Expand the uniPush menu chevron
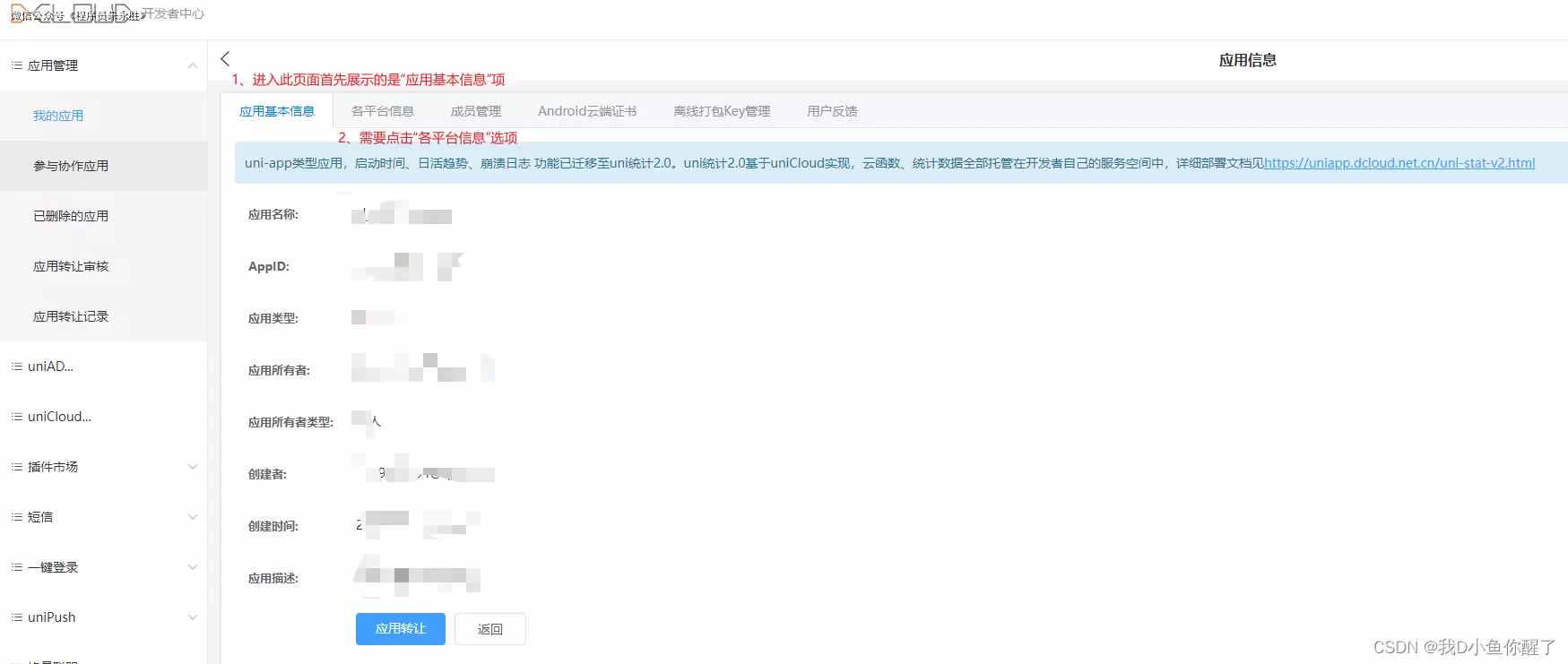1568x664 pixels. tap(192, 617)
